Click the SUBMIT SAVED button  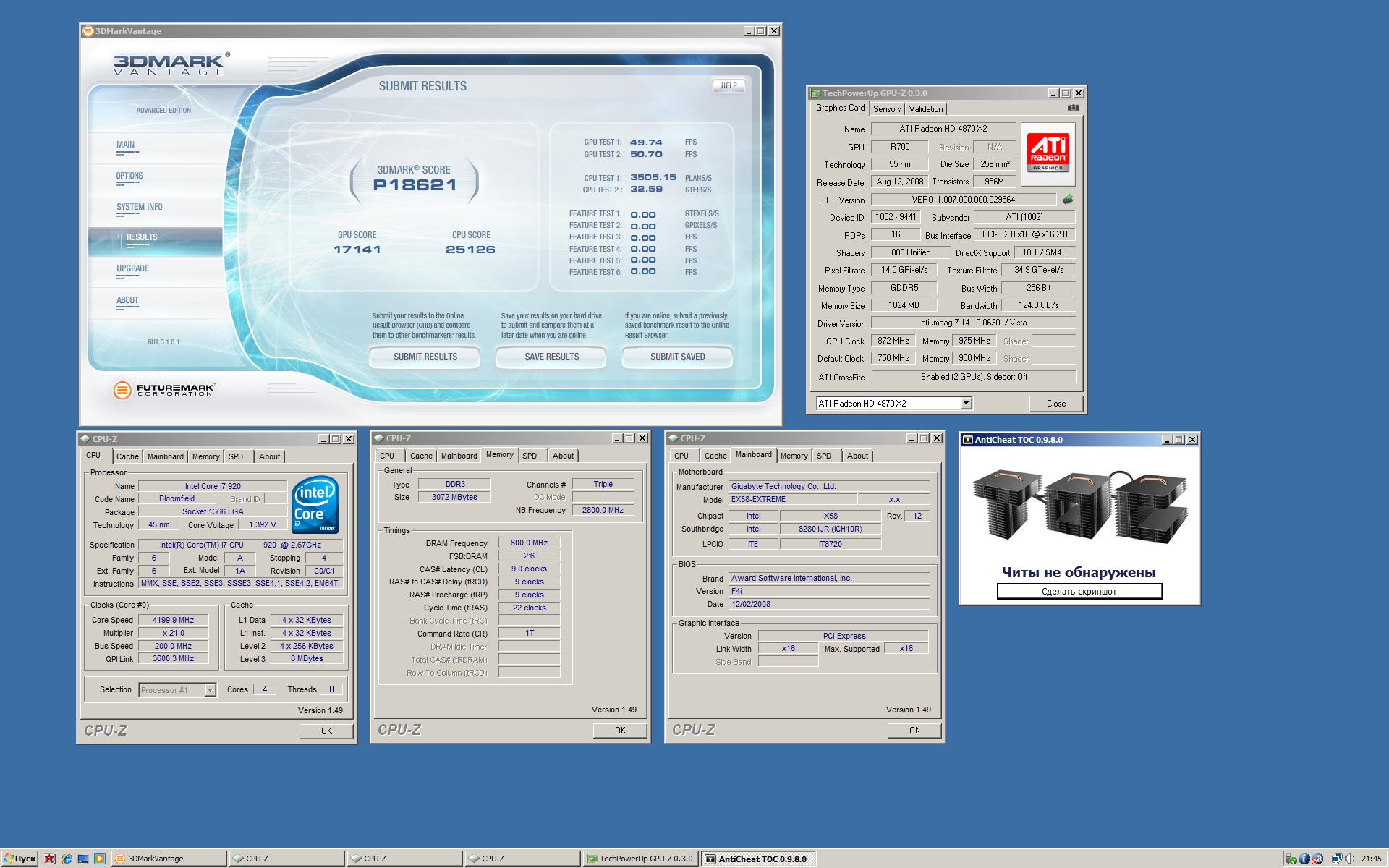[x=677, y=357]
